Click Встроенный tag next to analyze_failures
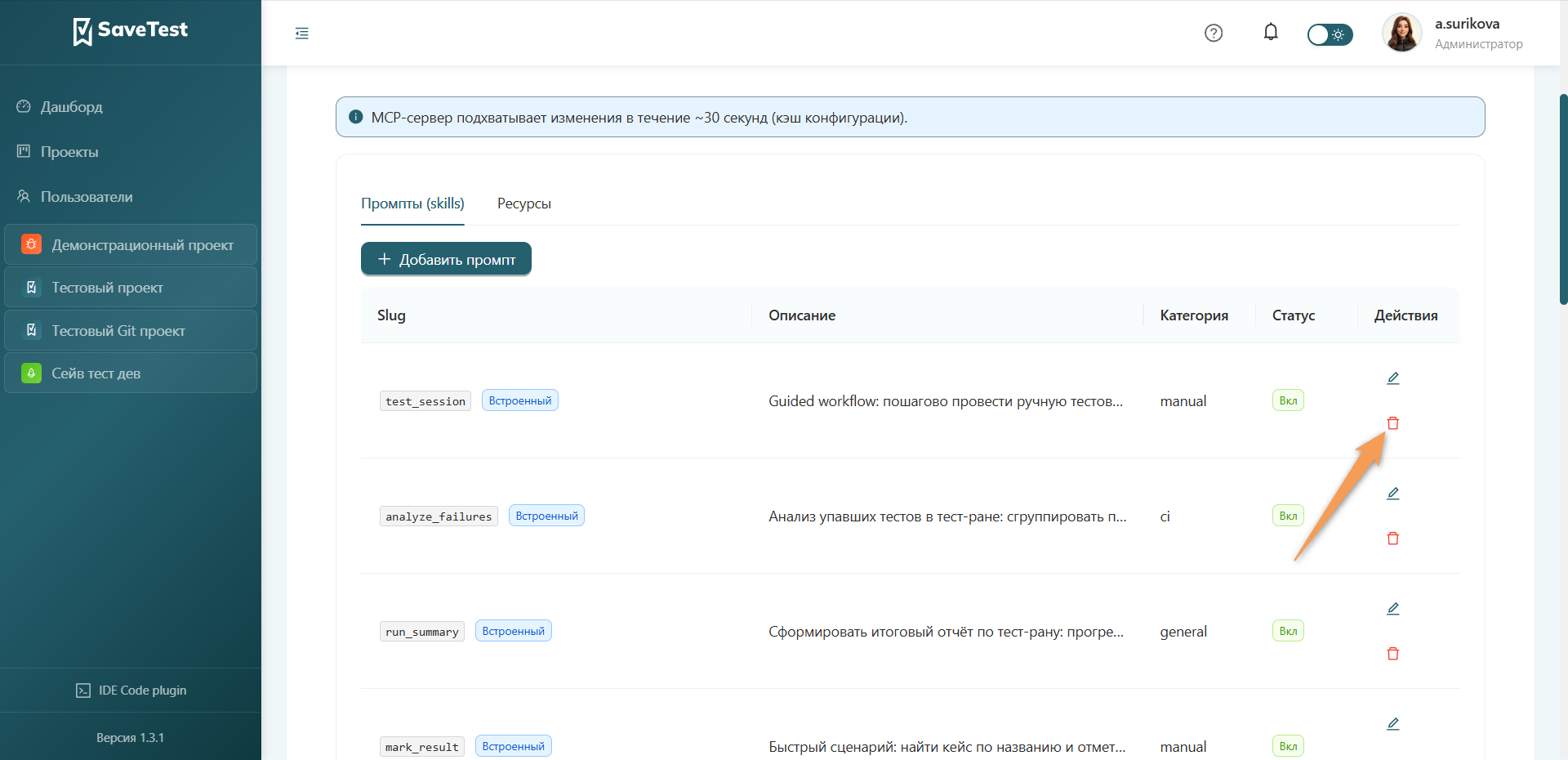The height and width of the screenshot is (760, 1568). tap(546, 516)
